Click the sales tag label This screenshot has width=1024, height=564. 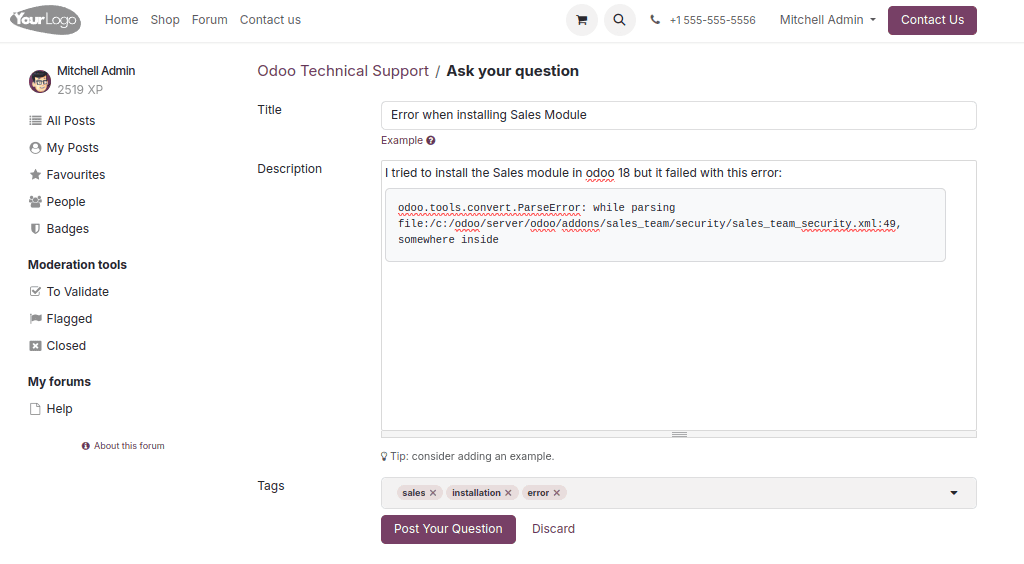coord(413,493)
